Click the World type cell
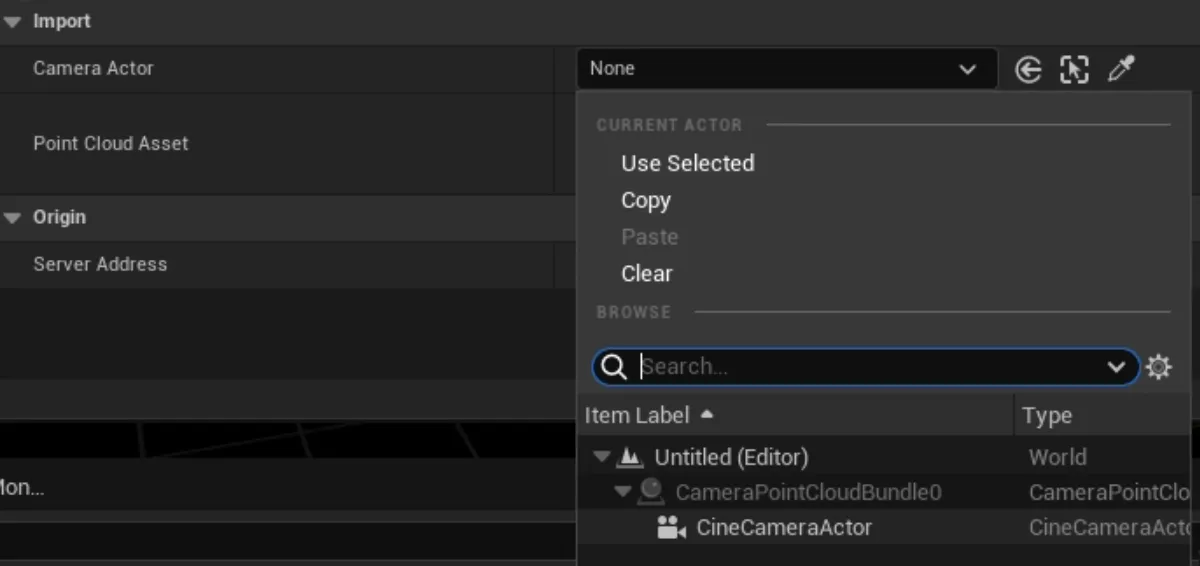 [1057, 457]
